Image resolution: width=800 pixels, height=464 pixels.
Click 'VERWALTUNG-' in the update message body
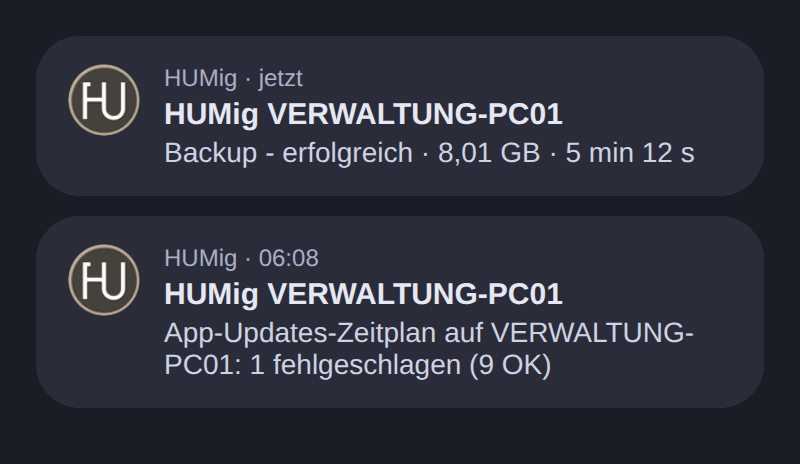pos(592,333)
